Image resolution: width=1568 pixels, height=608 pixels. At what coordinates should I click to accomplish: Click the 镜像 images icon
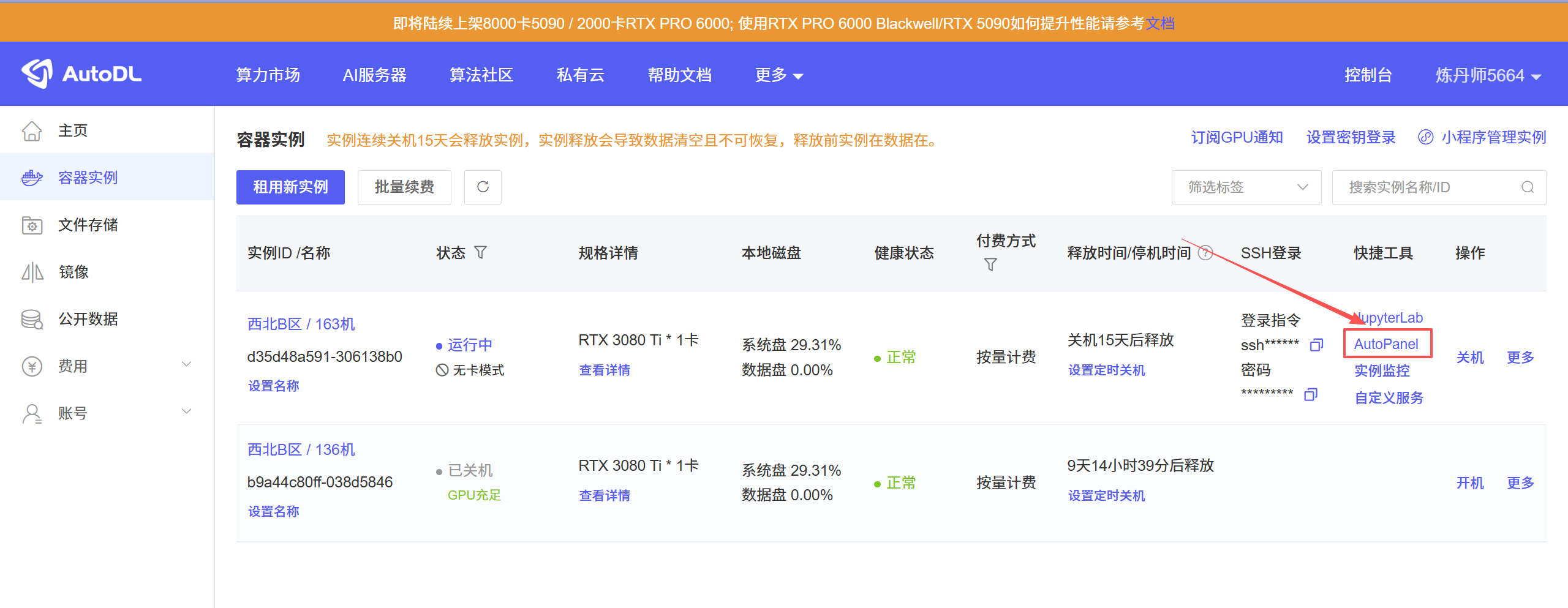(33, 272)
